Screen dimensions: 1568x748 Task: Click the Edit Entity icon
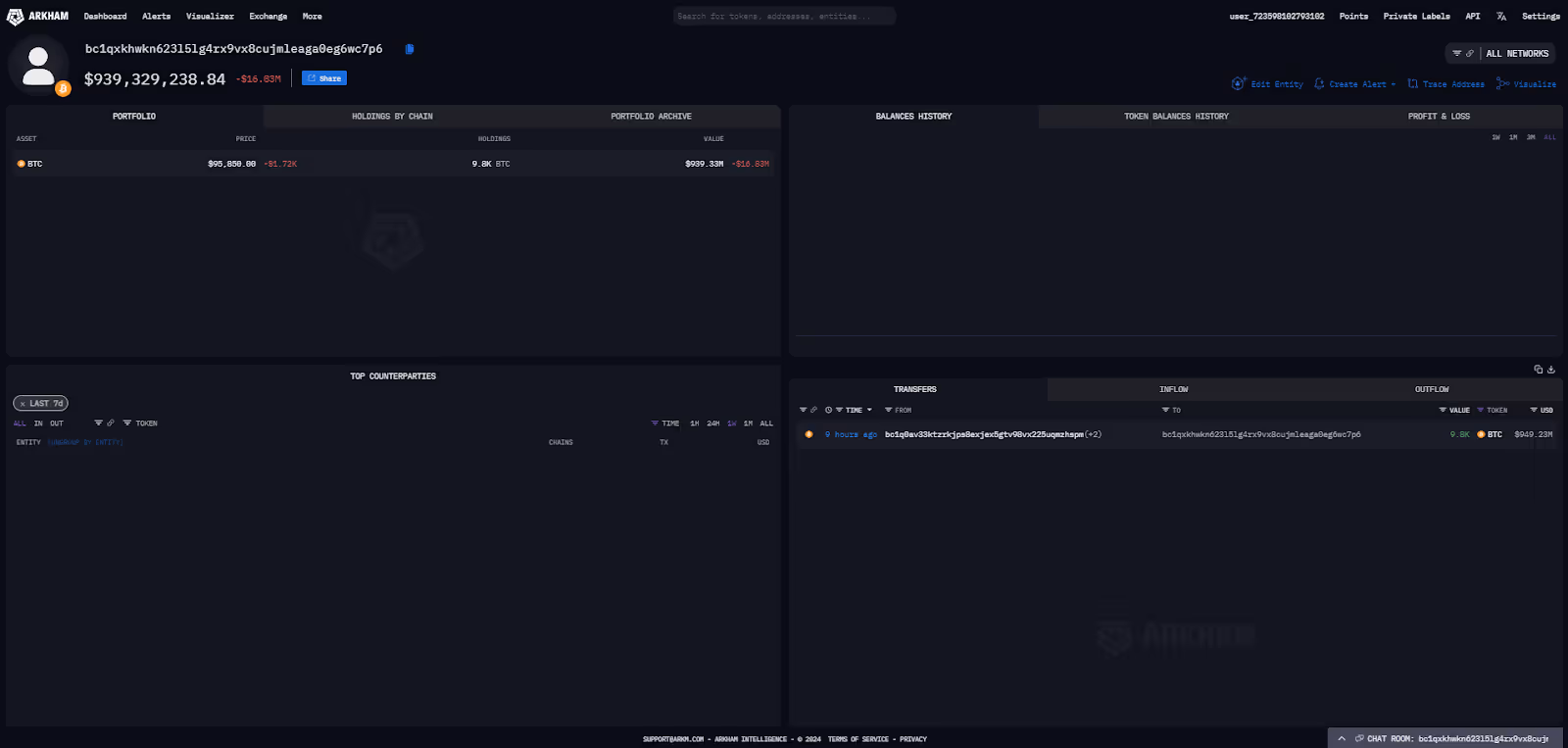tap(1239, 84)
